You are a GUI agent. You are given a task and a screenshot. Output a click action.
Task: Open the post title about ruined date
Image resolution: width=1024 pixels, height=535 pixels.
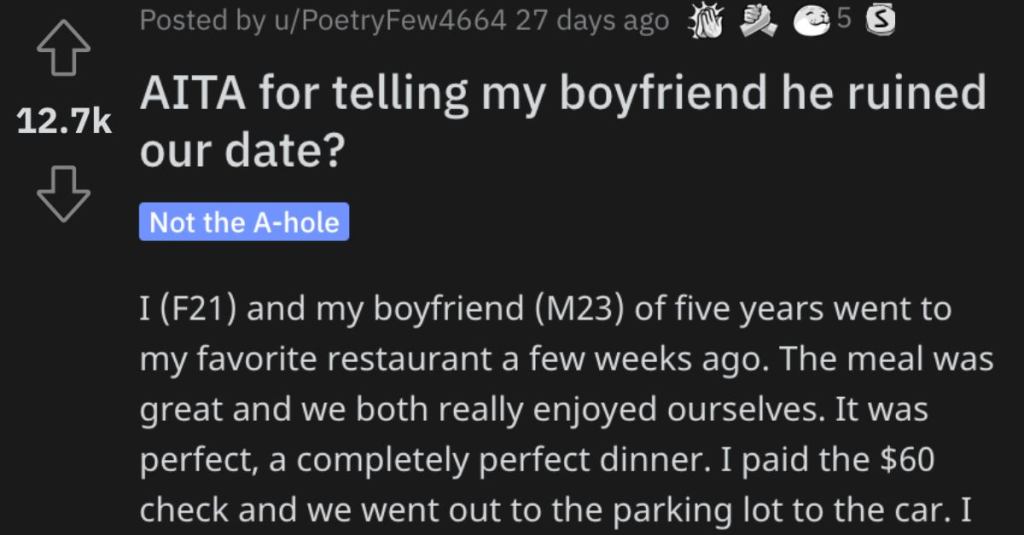[562, 122]
